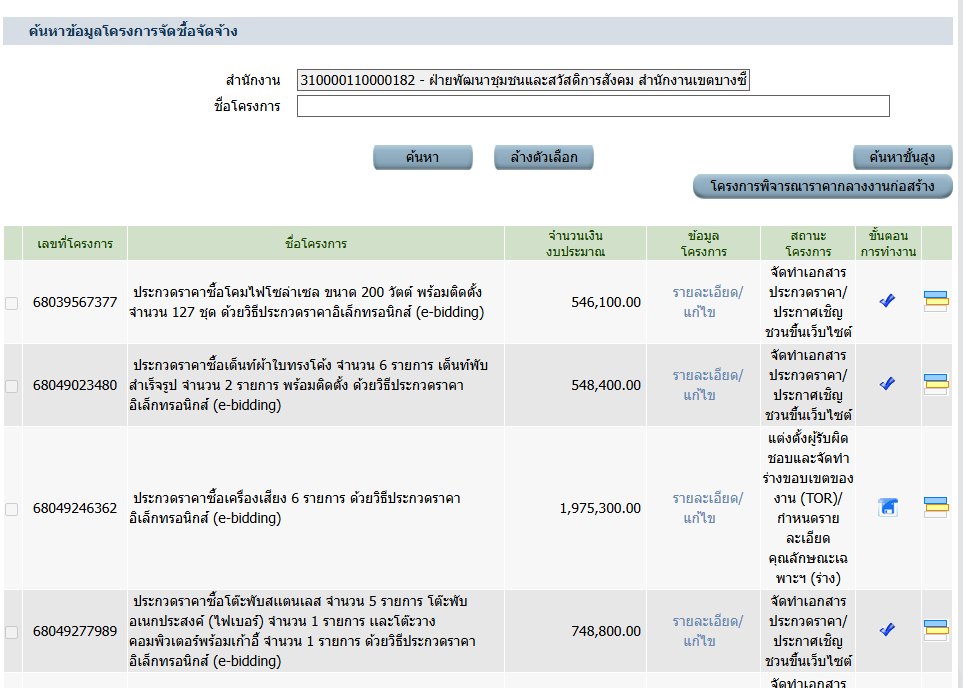The height and width of the screenshot is (688, 963).
Task: Open ค้นหาขั้นสูง advanced search
Action: (902, 157)
